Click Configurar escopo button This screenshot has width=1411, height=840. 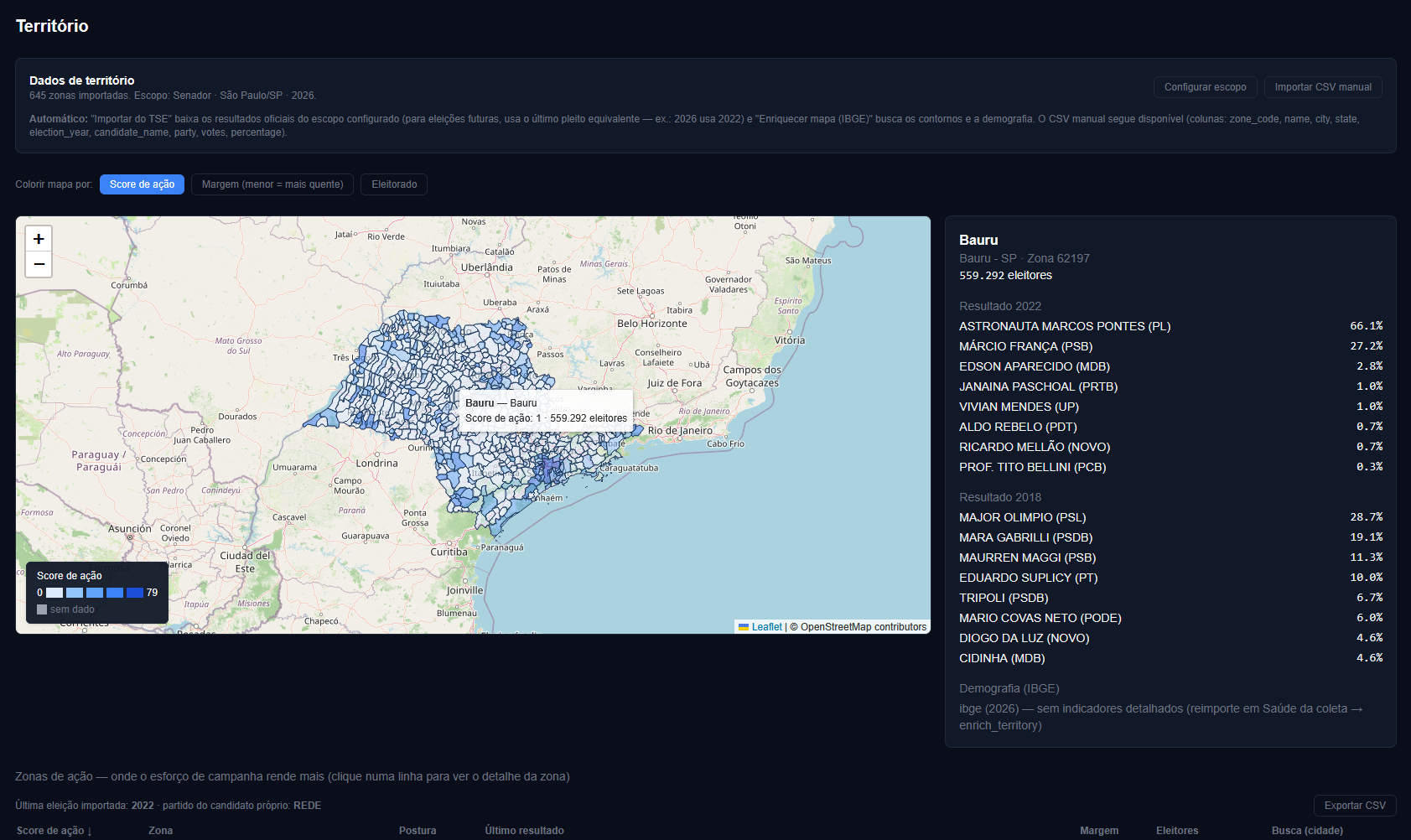point(1205,87)
